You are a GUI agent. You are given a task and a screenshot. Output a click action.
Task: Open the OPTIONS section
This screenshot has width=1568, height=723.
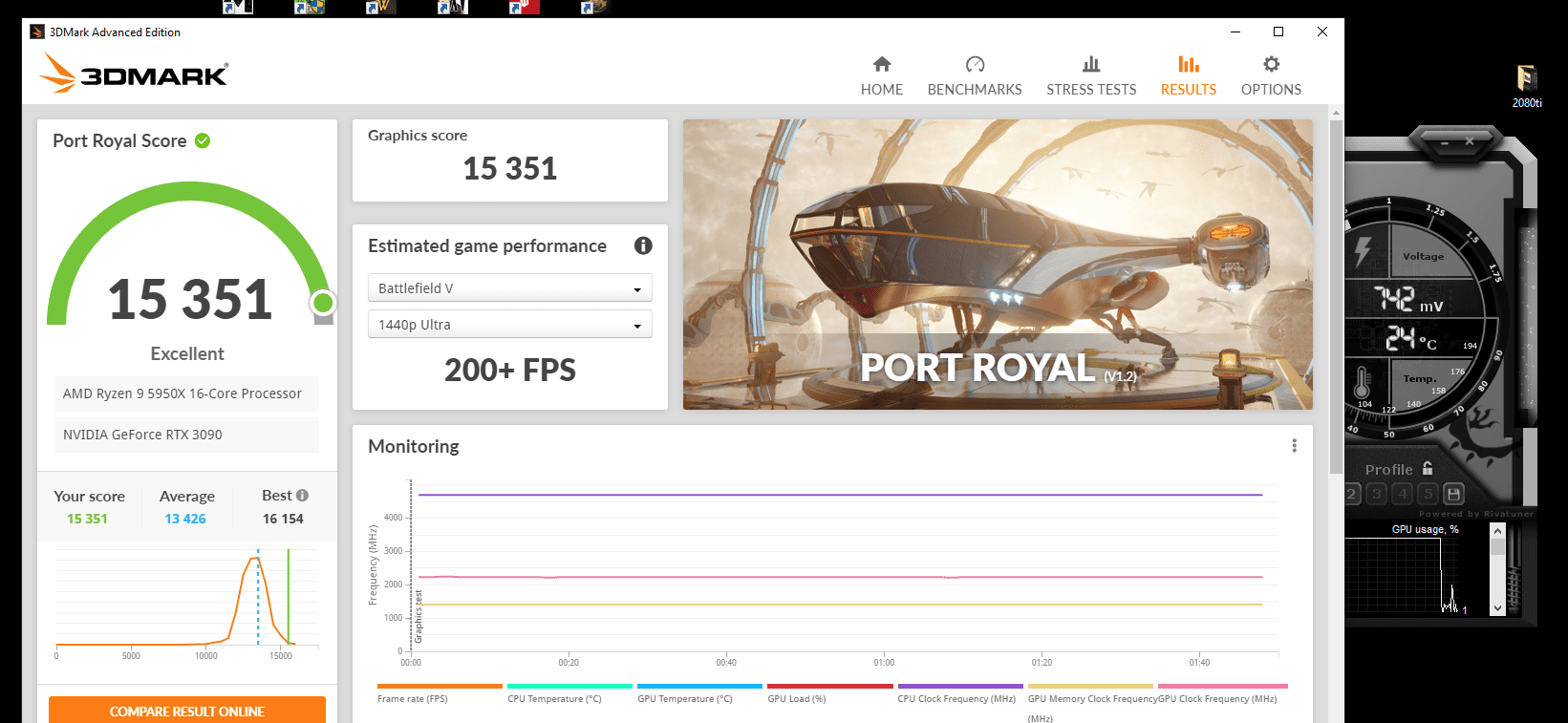1271,76
